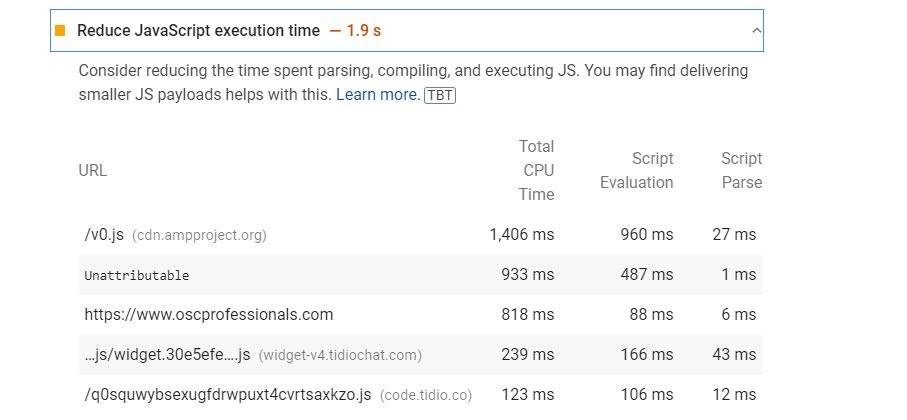Click the orange square audit severity icon
This screenshot has width=907, height=420.
click(x=60, y=31)
